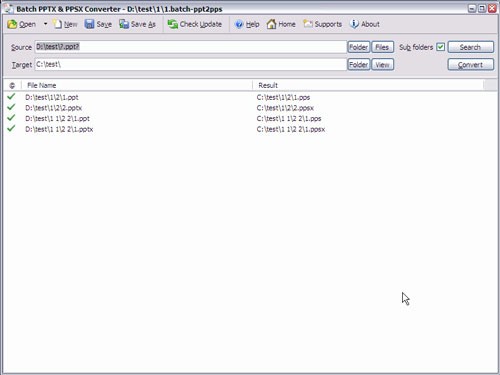Click the checkmark beside D:\test\1 1\2 2\1.pptx
The width and height of the screenshot is (500, 375).
[x=11, y=129]
